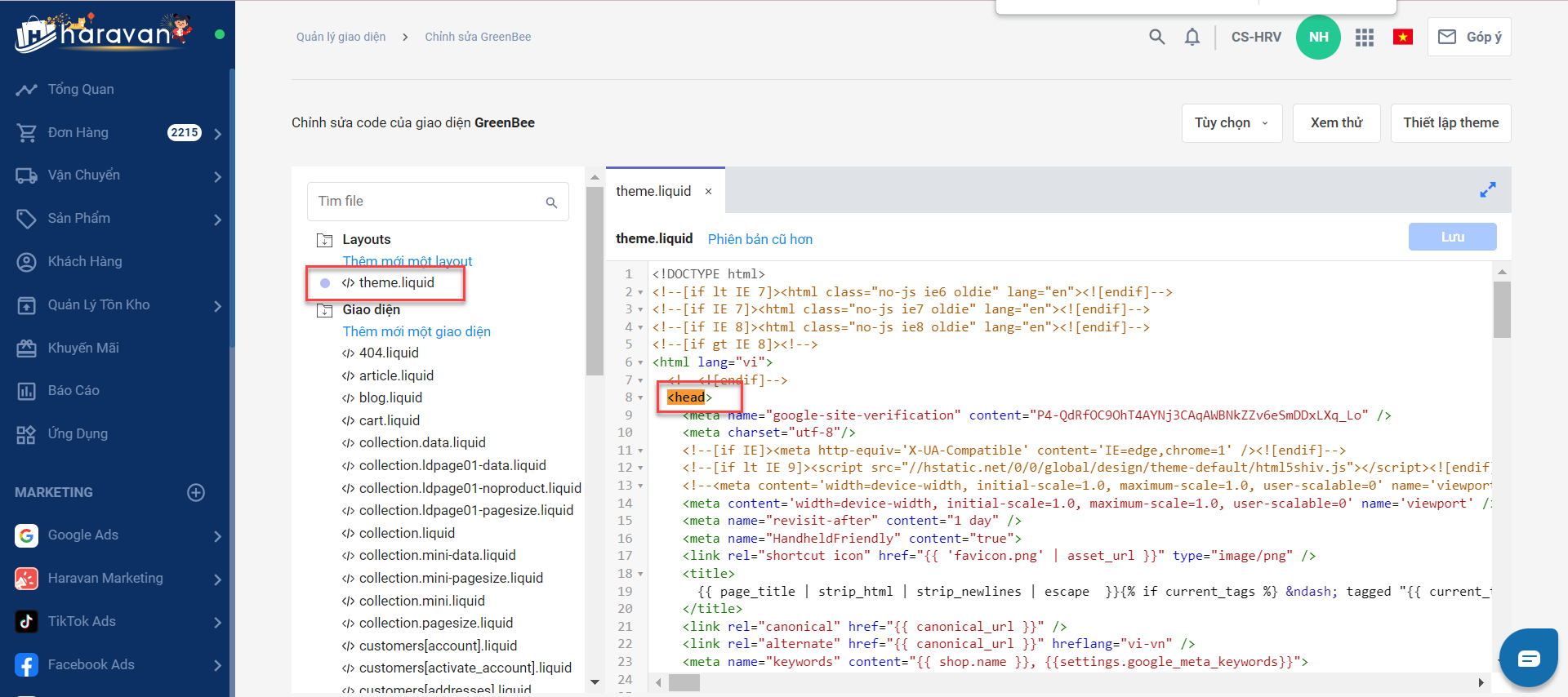The height and width of the screenshot is (697, 1568).
Task: Open Phiên bản cũ hơn link
Action: (759, 239)
